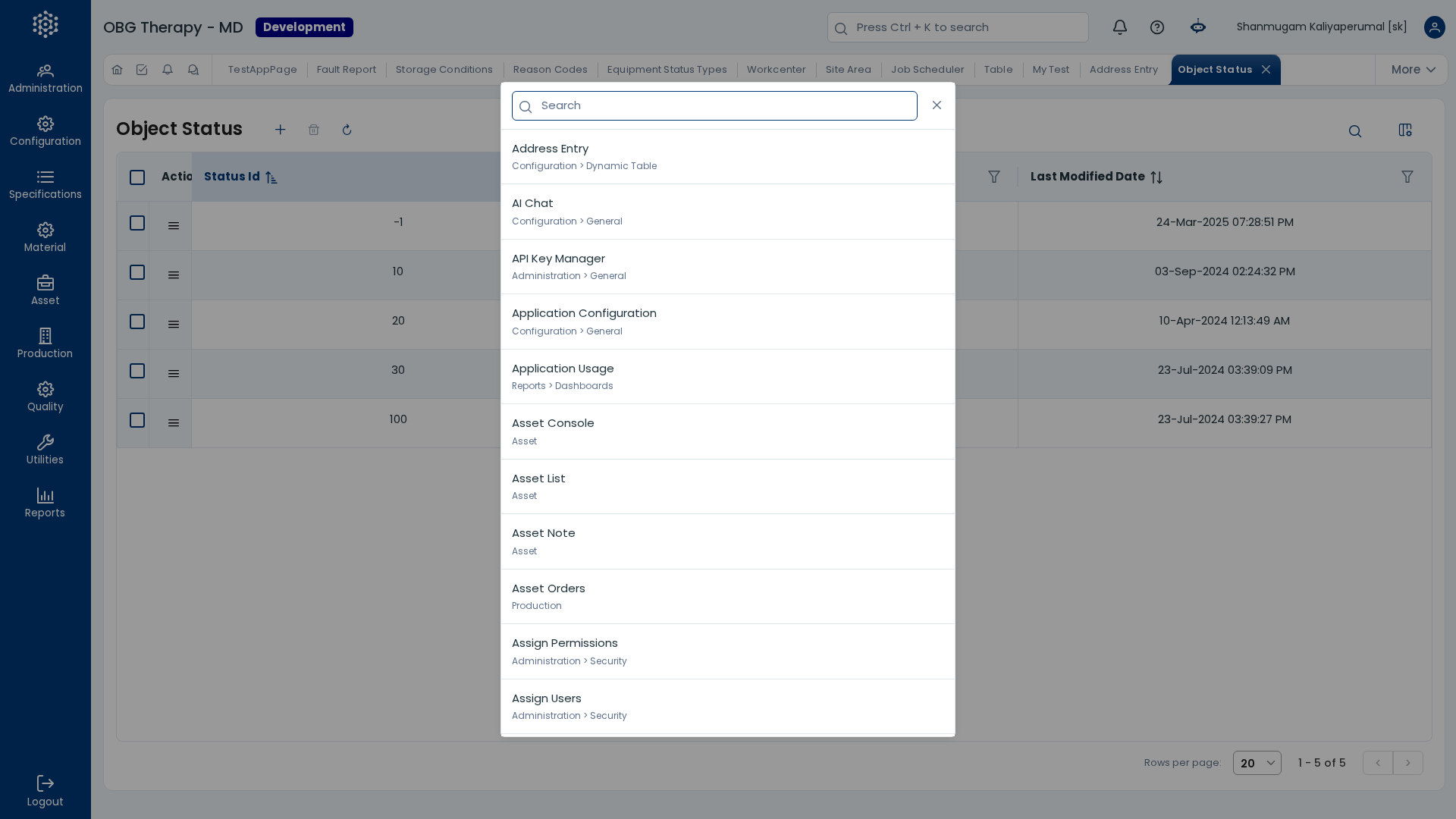
Task: Switch to the Storage Conditions tab
Action: [x=444, y=70]
